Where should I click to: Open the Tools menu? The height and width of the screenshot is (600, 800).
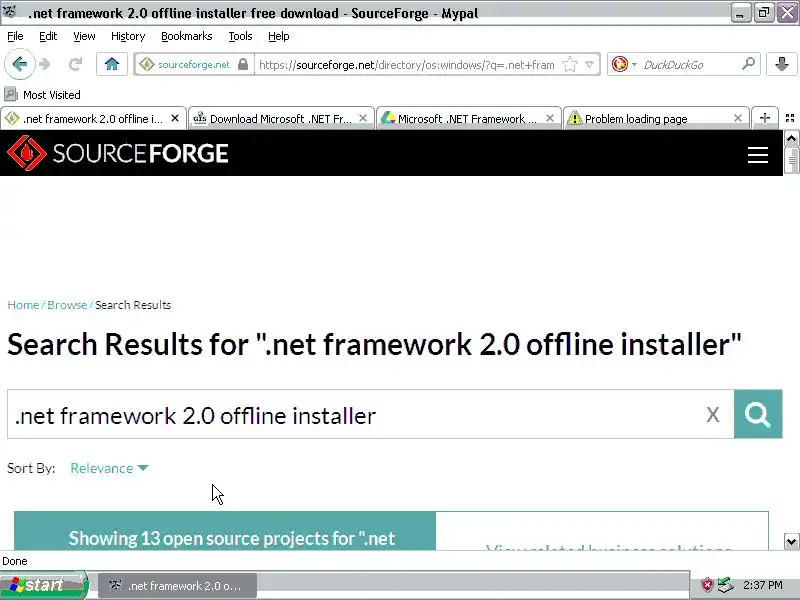[240, 36]
